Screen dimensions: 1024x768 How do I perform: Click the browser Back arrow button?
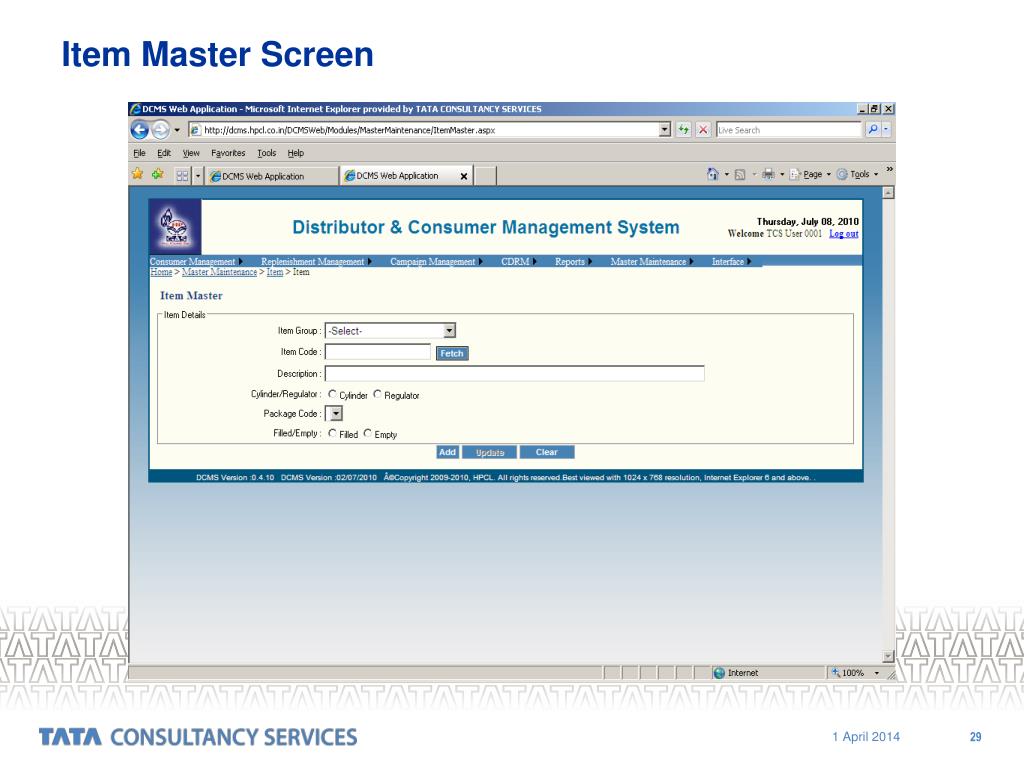tap(140, 129)
